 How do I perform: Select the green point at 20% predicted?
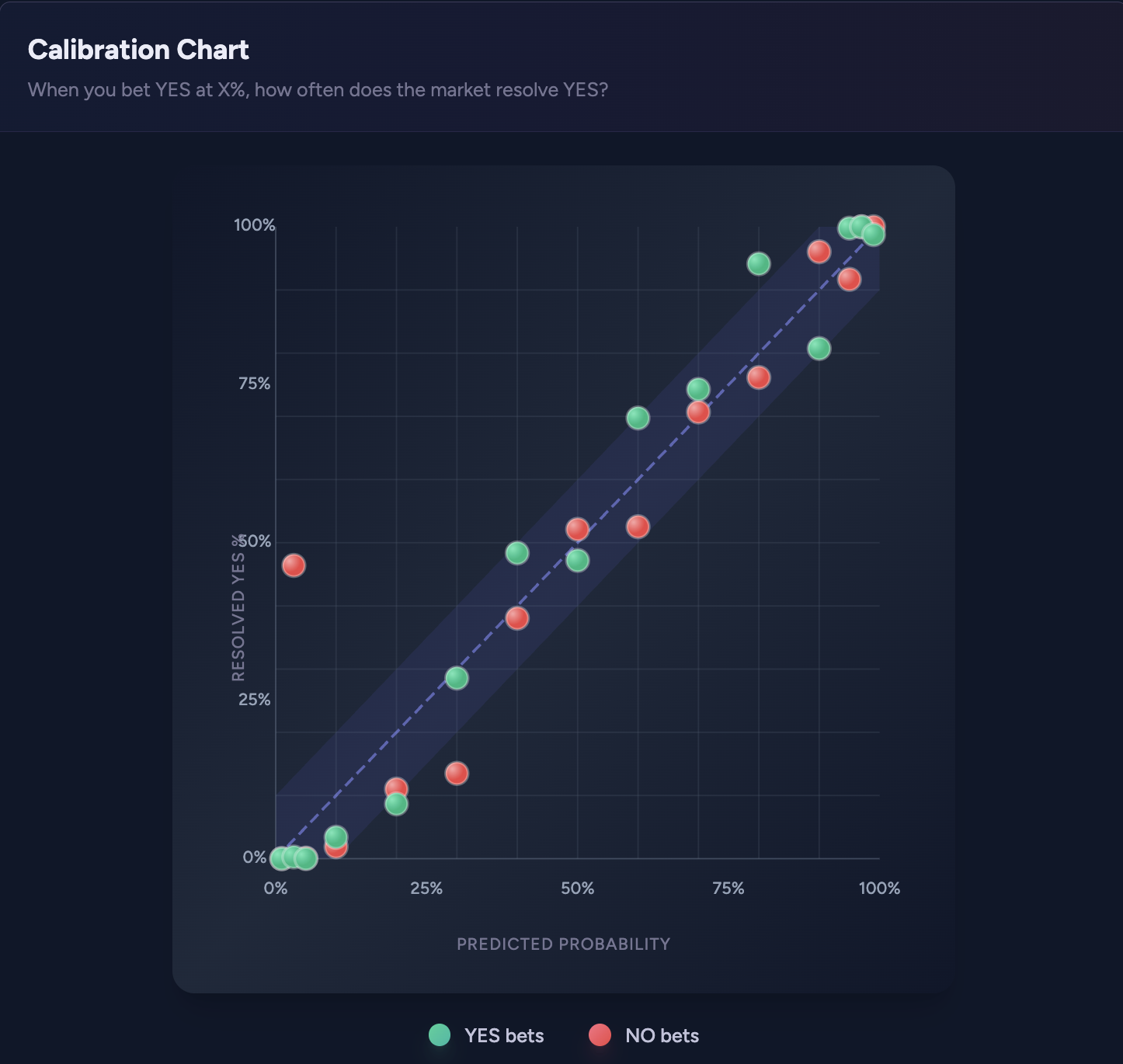tap(396, 804)
